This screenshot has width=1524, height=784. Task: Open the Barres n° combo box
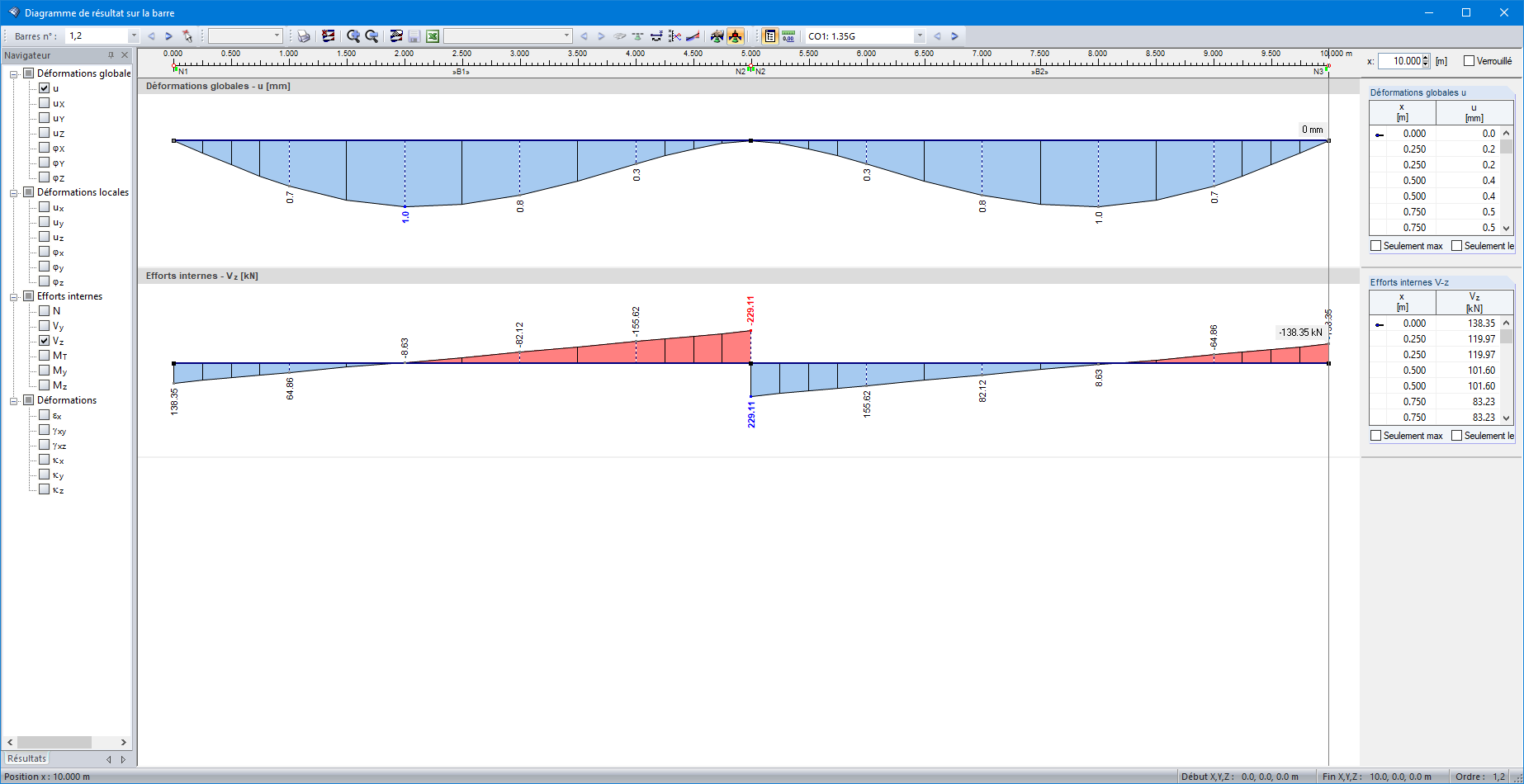coord(133,35)
